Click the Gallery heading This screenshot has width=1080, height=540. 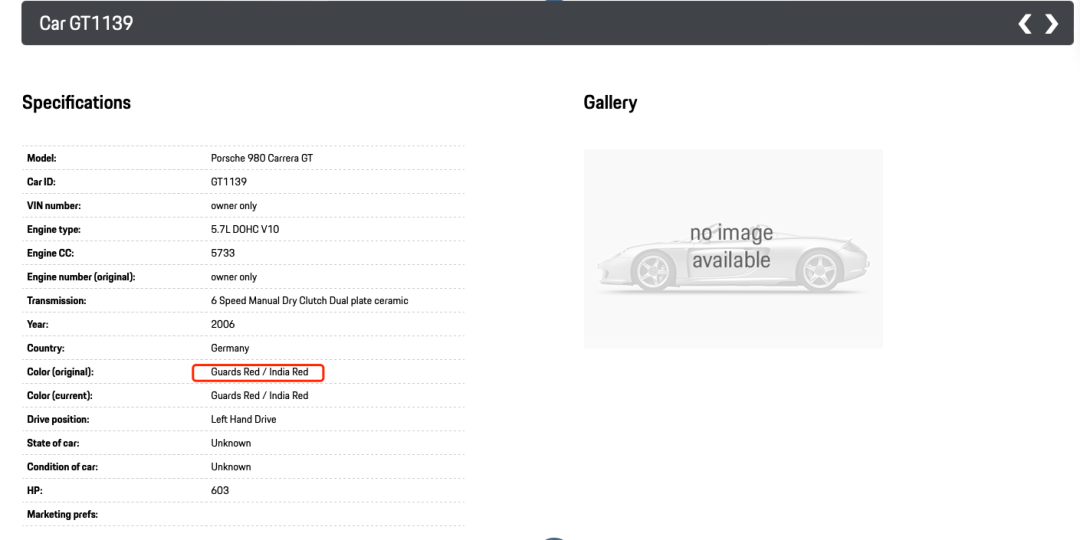[x=610, y=103]
